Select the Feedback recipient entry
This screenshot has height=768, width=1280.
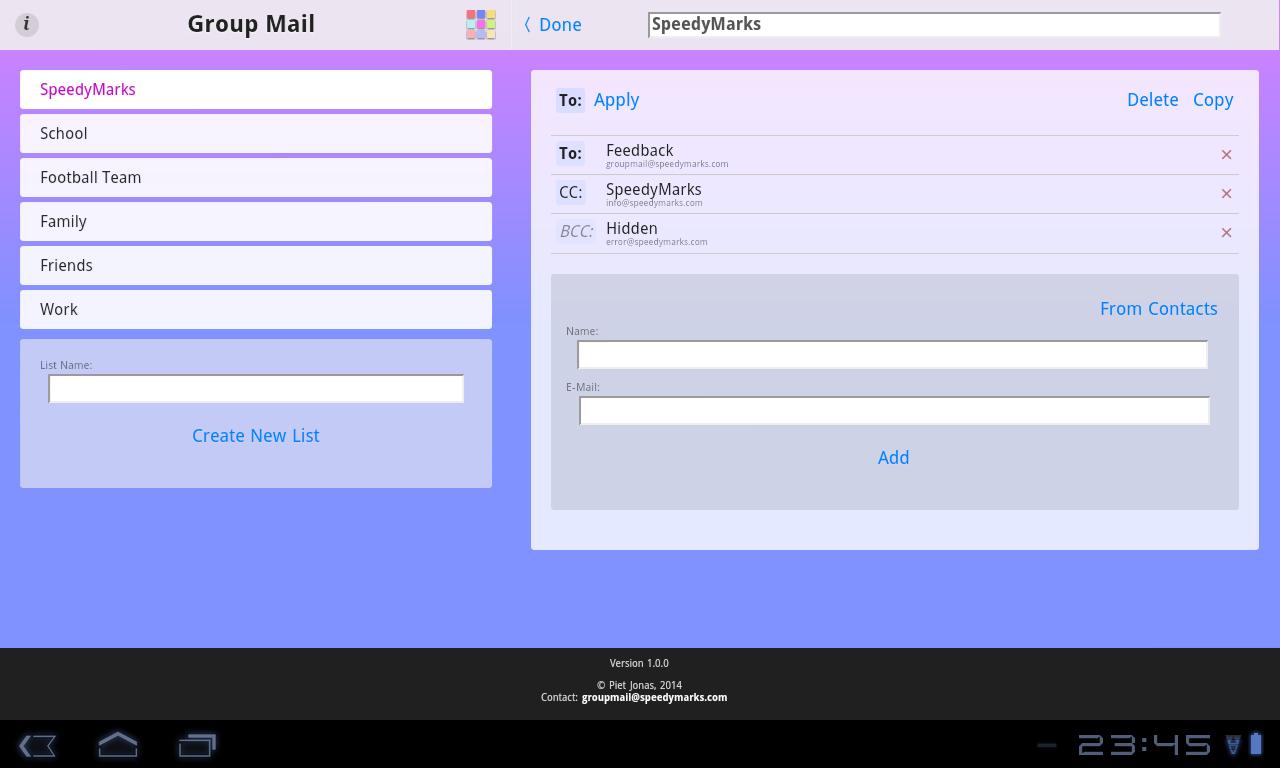(895, 155)
